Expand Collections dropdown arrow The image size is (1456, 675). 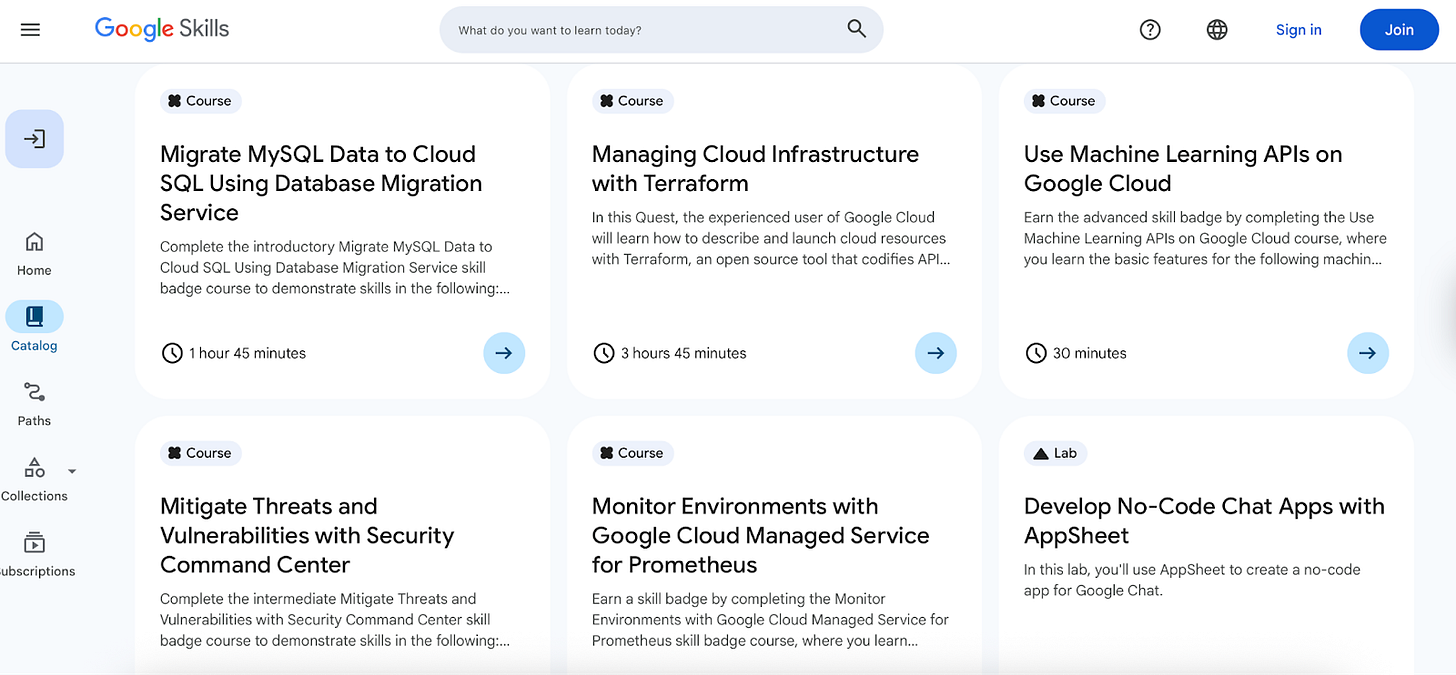[71, 471]
